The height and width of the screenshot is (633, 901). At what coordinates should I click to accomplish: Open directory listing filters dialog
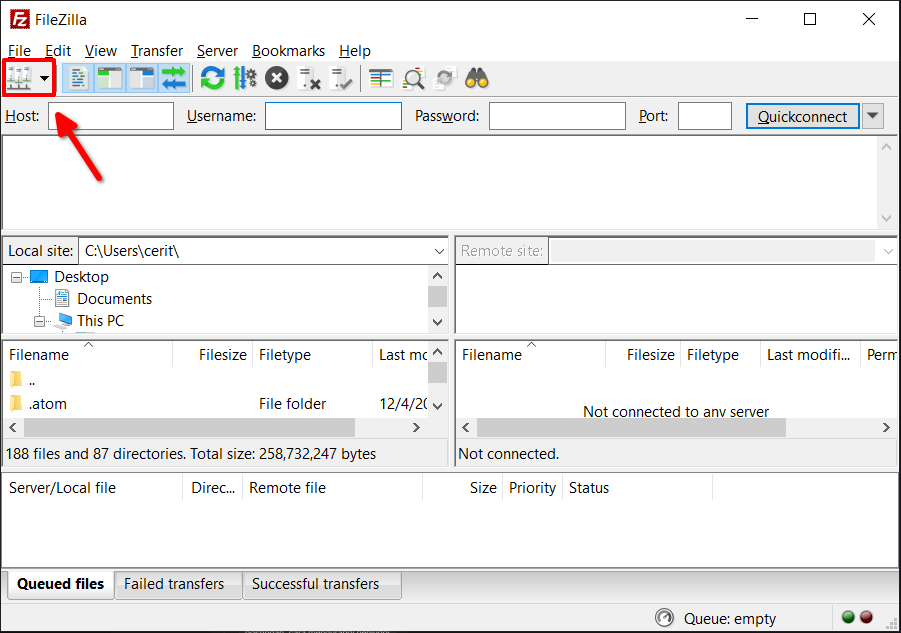(380, 78)
